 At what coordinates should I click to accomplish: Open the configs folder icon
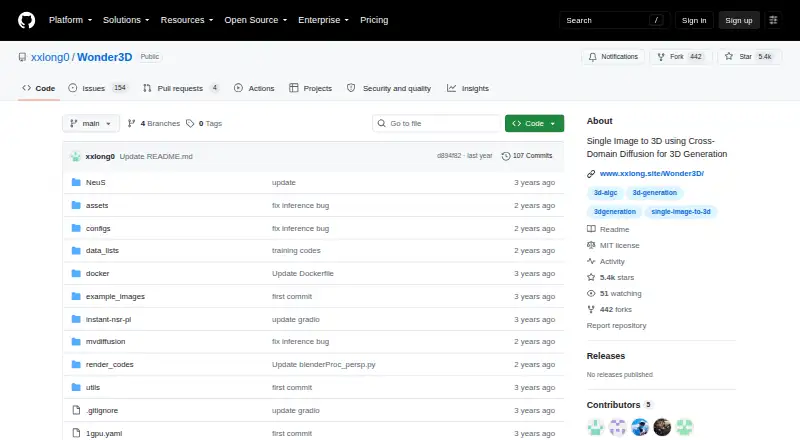(x=76, y=228)
